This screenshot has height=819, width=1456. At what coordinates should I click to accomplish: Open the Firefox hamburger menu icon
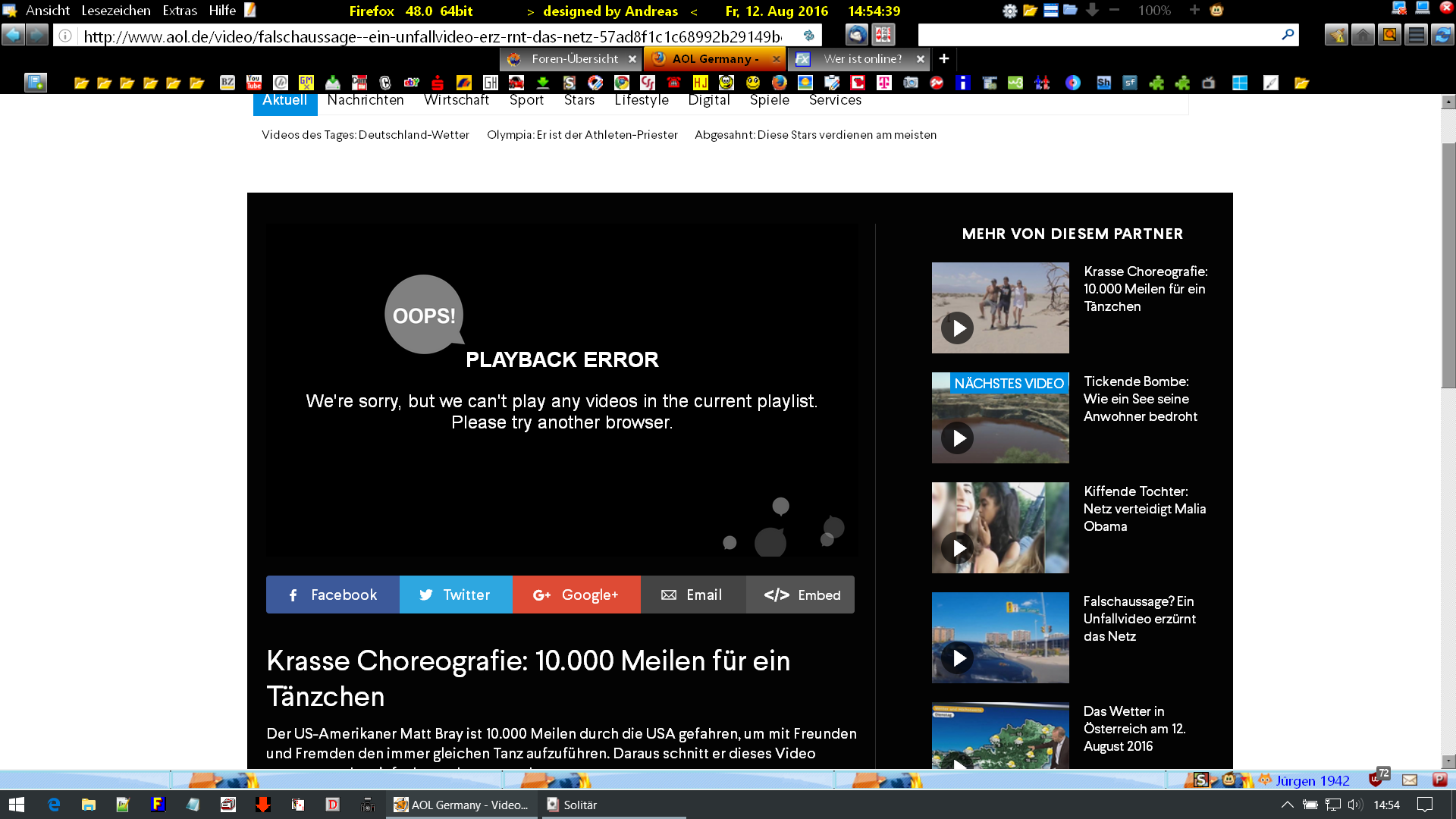[1416, 35]
